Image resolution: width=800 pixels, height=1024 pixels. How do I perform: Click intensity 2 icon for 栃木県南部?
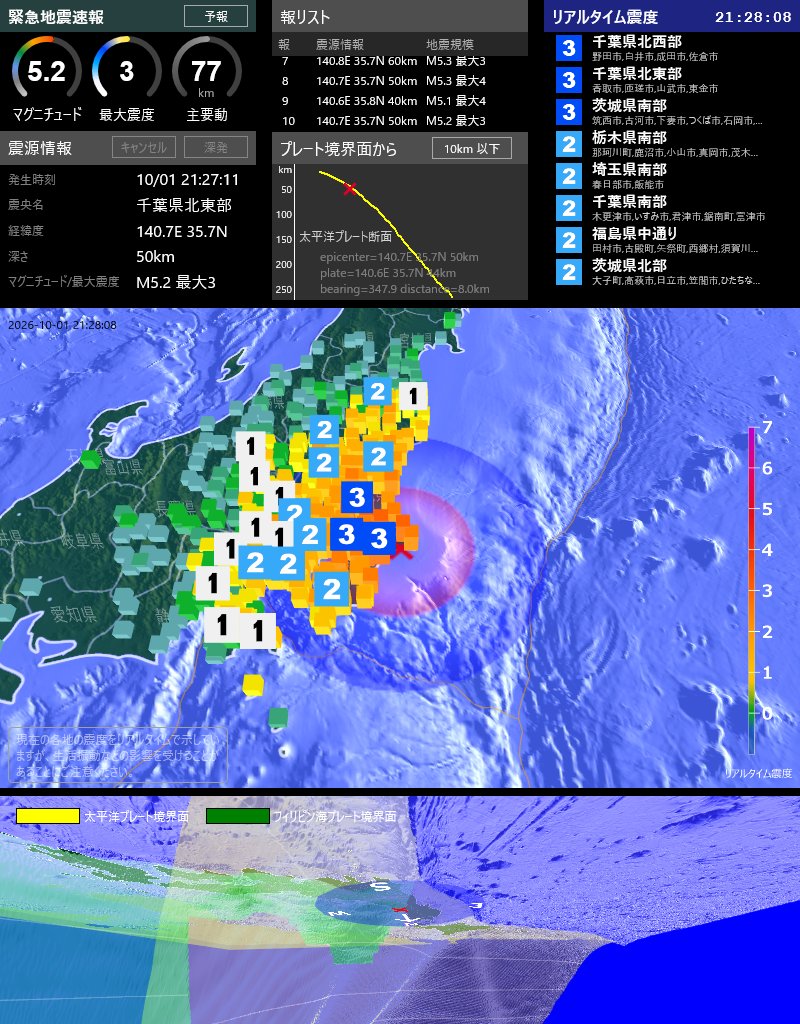coord(569,144)
